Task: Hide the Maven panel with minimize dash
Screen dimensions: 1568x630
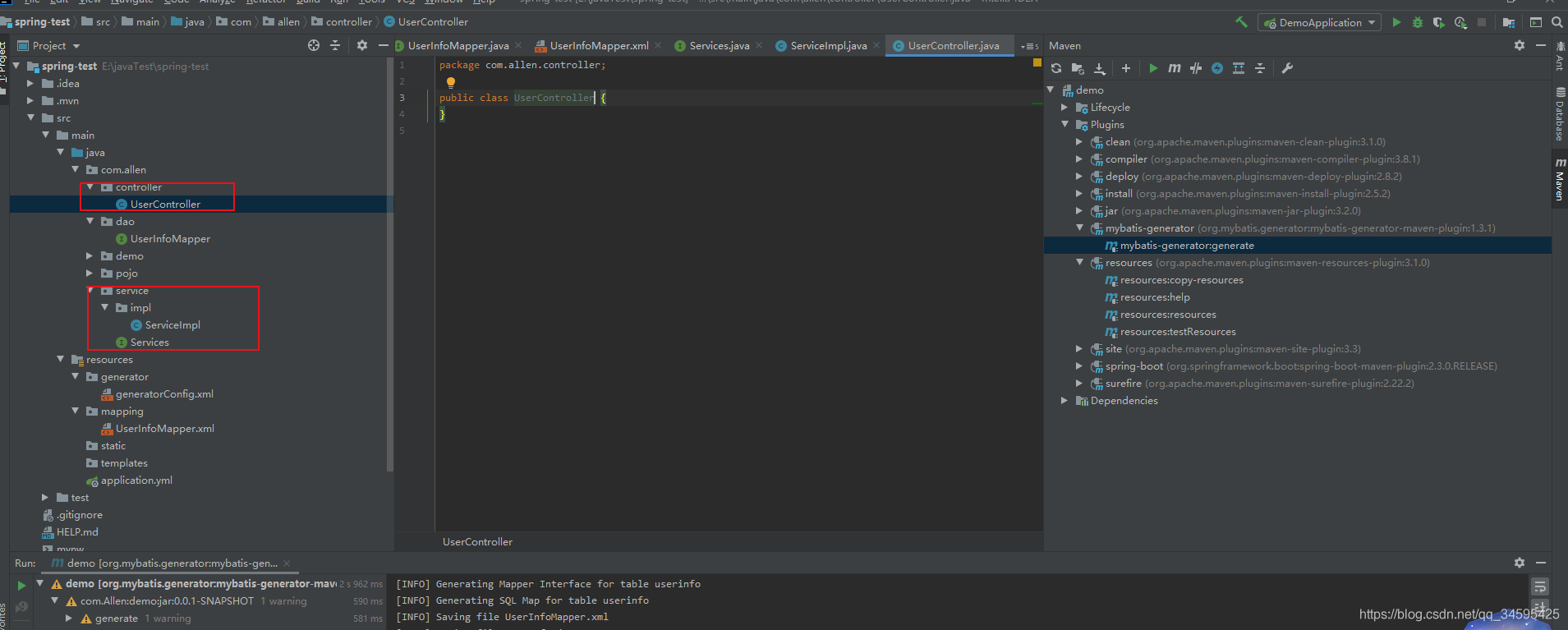Action: (1541, 45)
